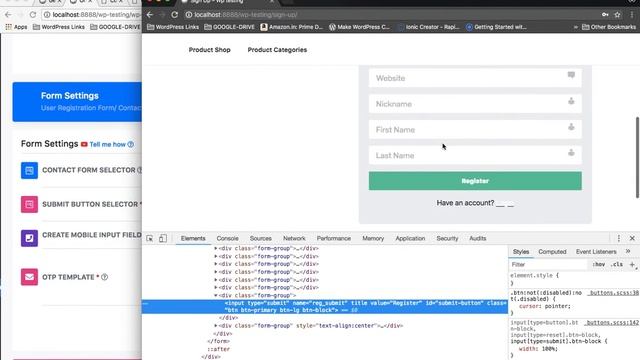640x360 pixels.
Task: Click front browser address bar URL
Action: click(x=245, y=15)
